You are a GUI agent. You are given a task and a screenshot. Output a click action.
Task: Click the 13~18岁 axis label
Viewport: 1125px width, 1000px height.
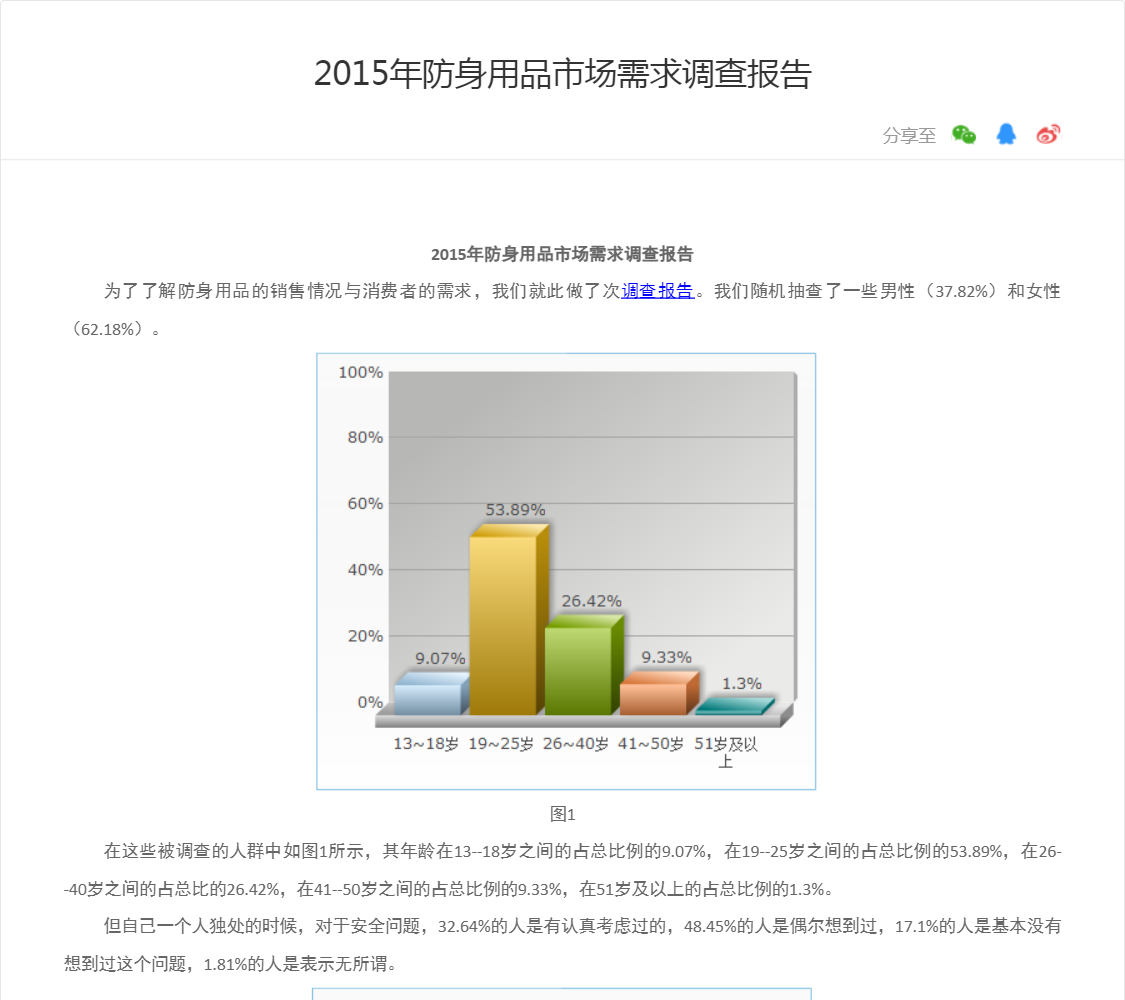425,744
